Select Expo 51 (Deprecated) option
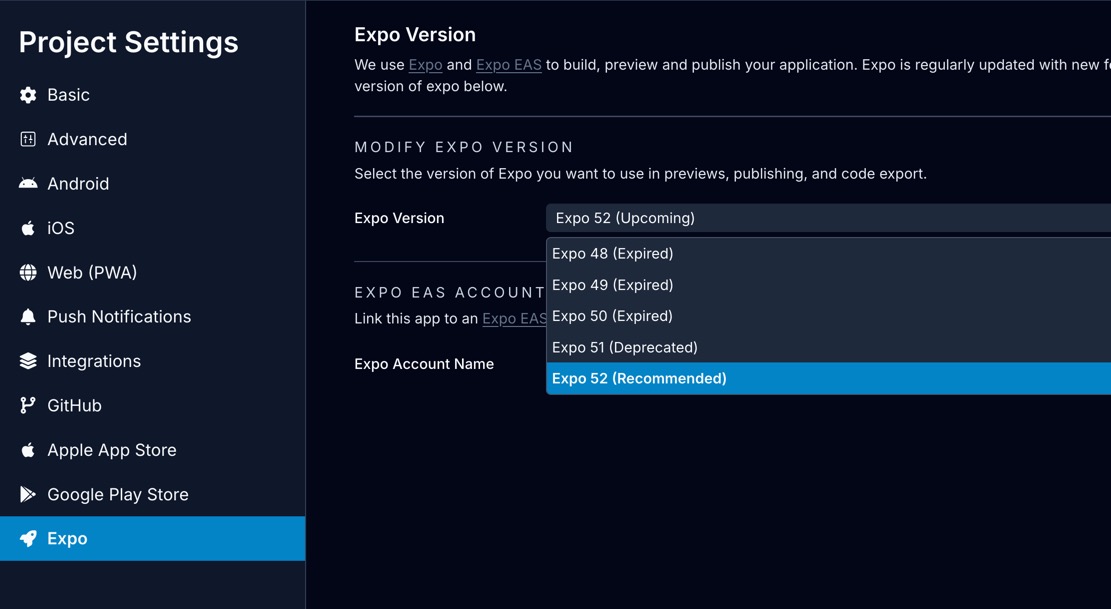Image resolution: width=1111 pixels, height=609 pixels. [828, 347]
